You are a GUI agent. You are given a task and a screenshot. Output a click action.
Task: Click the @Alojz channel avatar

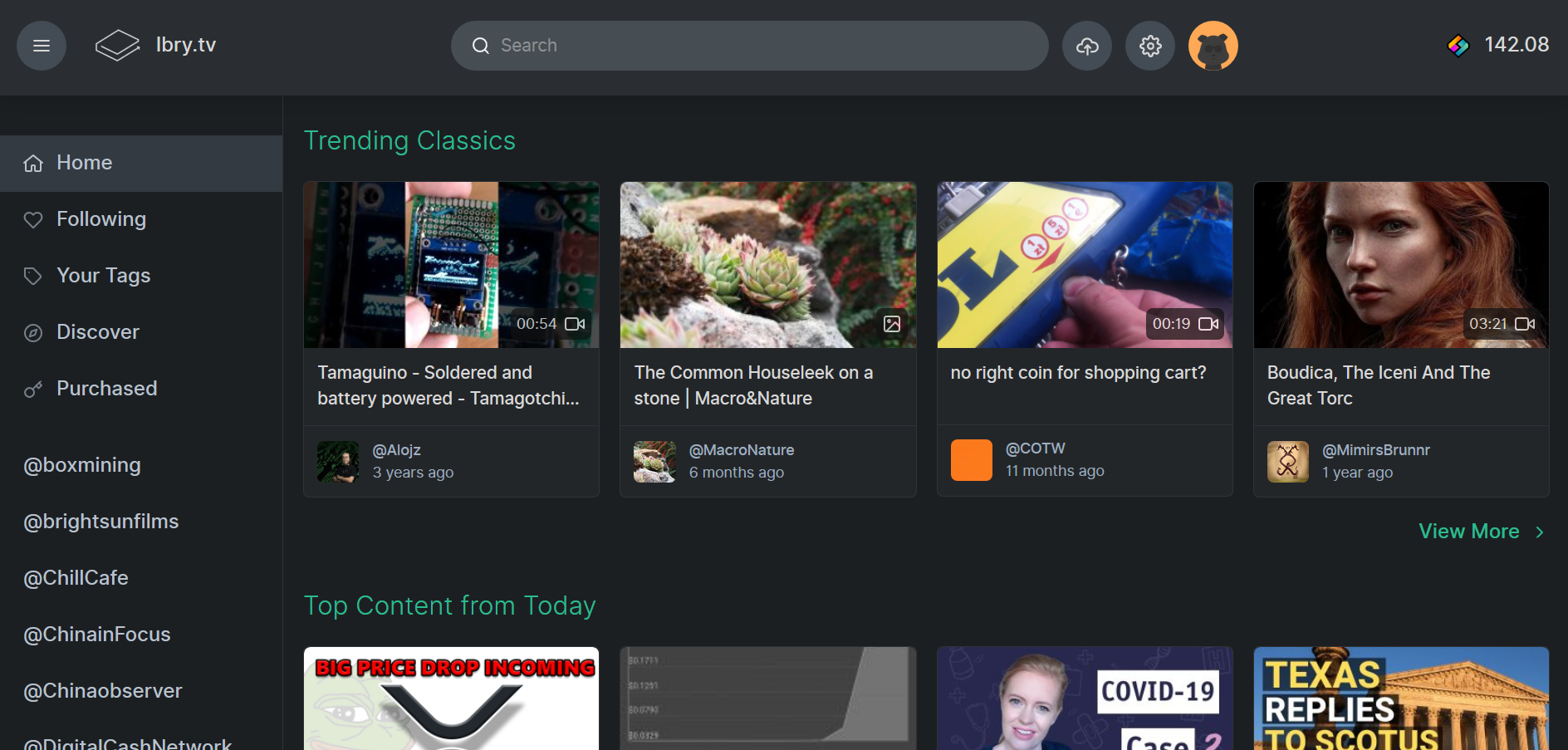pos(338,462)
